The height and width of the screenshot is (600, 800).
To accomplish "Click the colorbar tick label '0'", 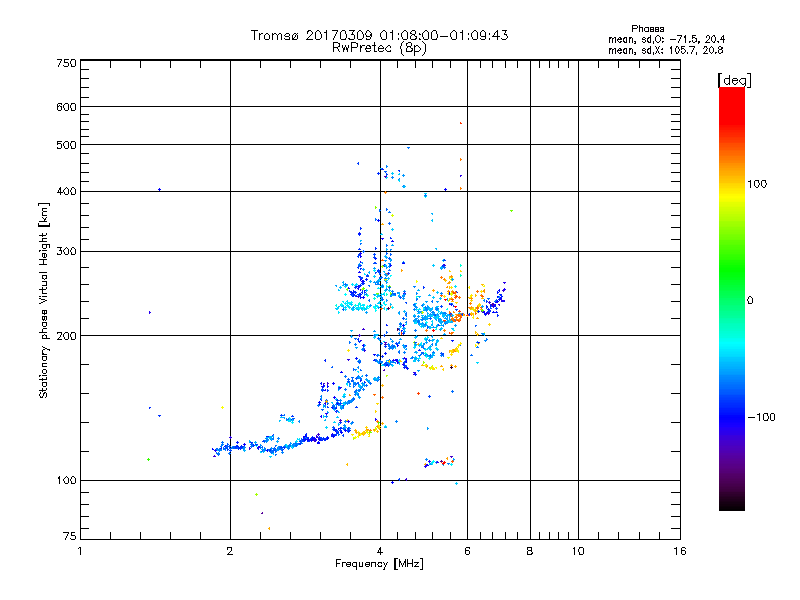I will (750, 300).
